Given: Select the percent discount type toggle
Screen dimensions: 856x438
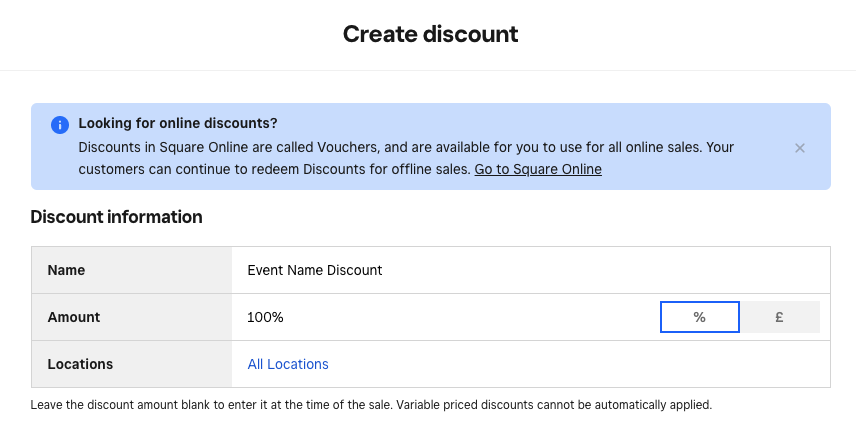Looking at the screenshot, I should [x=700, y=317].
